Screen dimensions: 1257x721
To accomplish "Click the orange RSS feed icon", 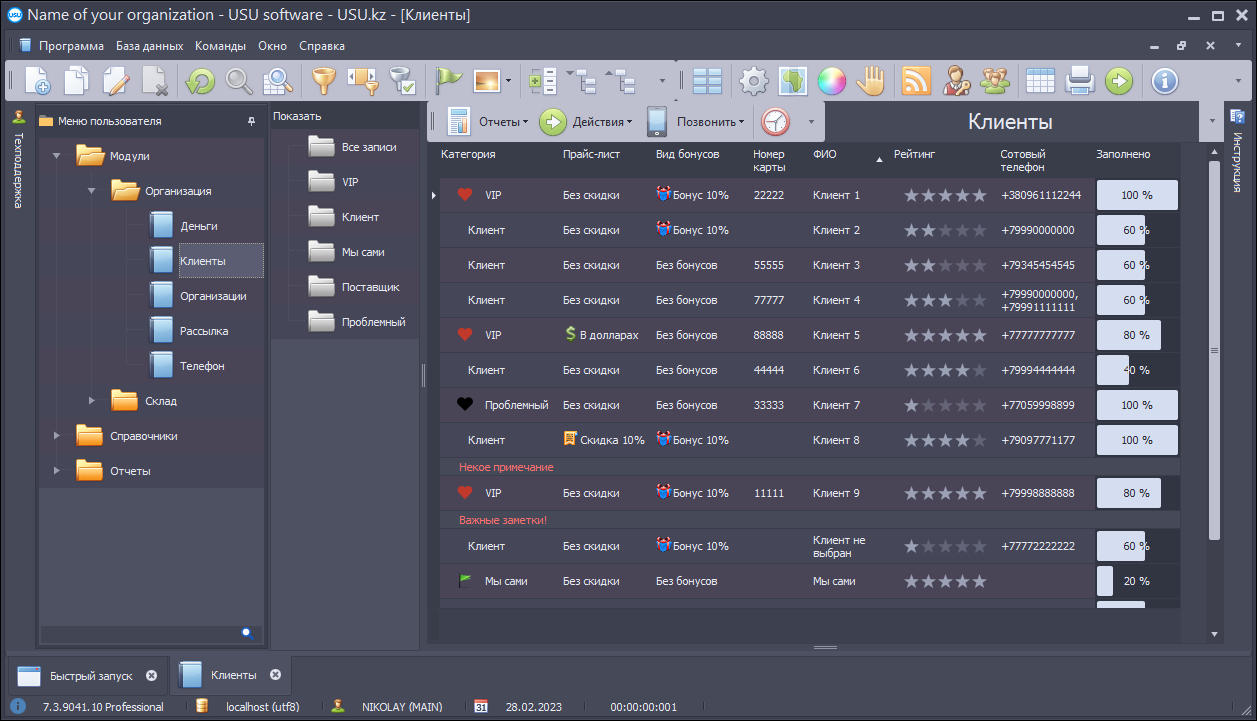I will point(916,81).
